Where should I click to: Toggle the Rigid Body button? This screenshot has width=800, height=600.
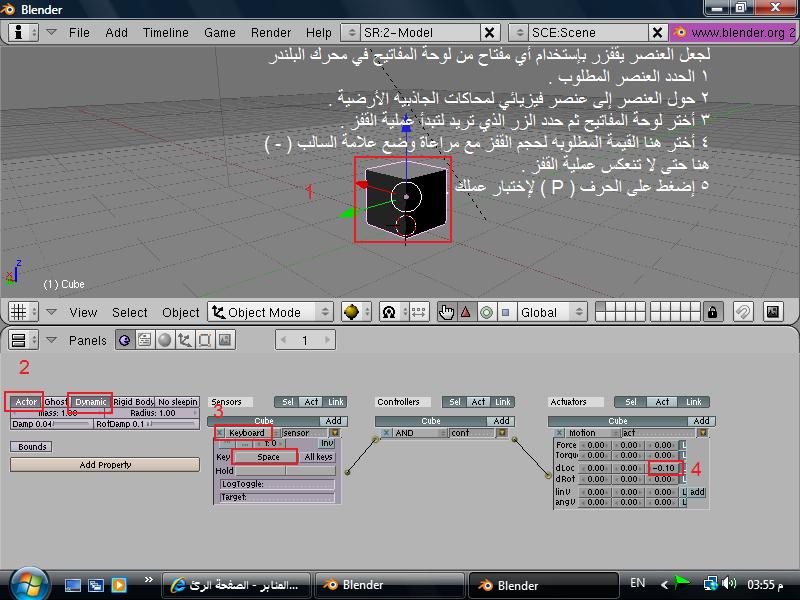click(x=134, y=402)
